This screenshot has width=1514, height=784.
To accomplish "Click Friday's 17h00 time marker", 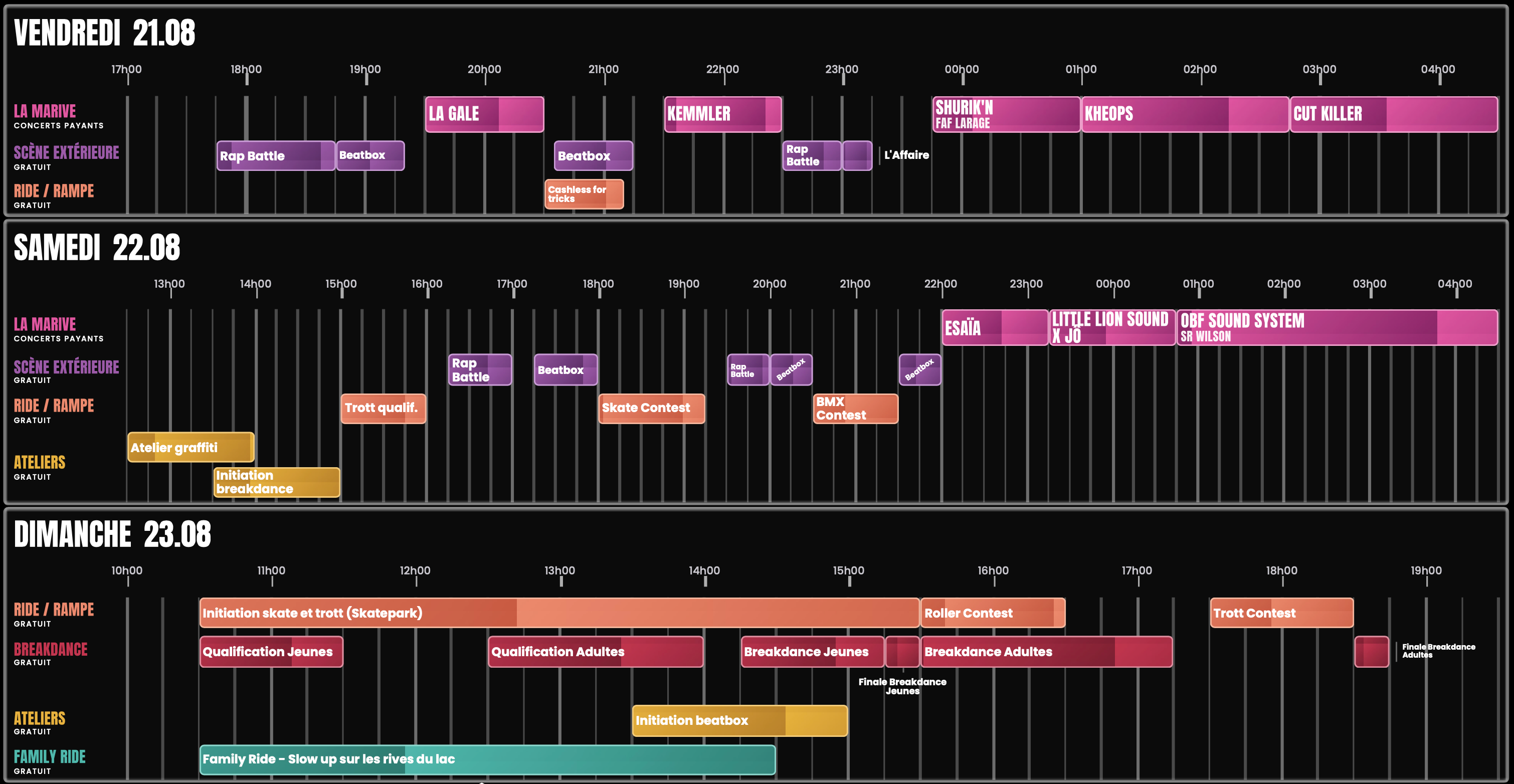I will tap(126, 69).
